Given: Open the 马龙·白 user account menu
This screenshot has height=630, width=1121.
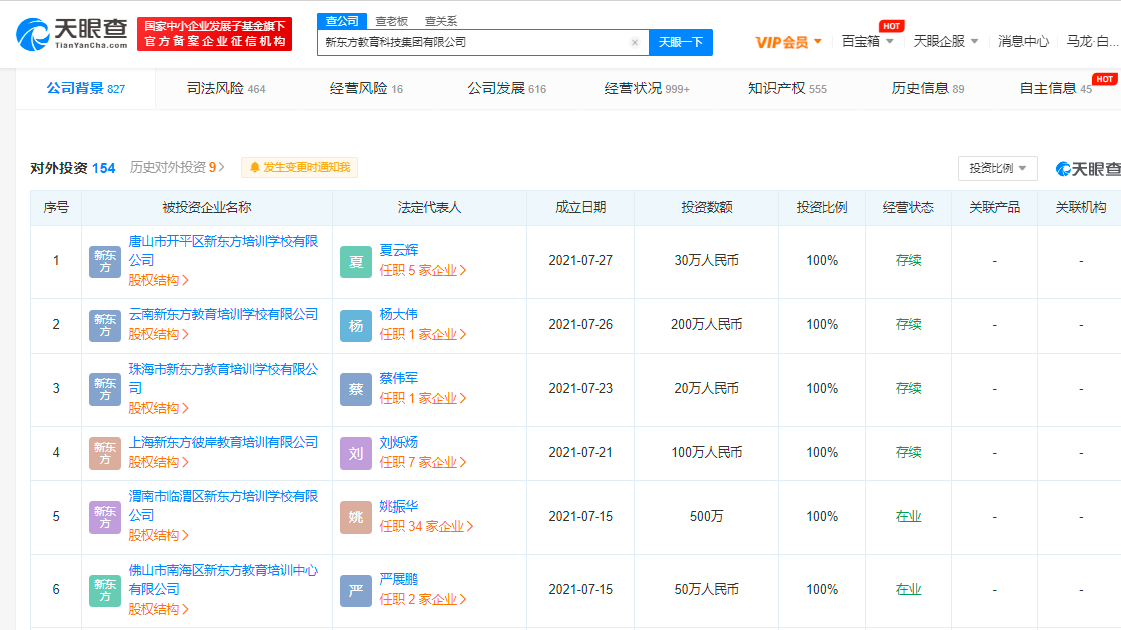Looking at the screenshot, I should (1092, 41).
